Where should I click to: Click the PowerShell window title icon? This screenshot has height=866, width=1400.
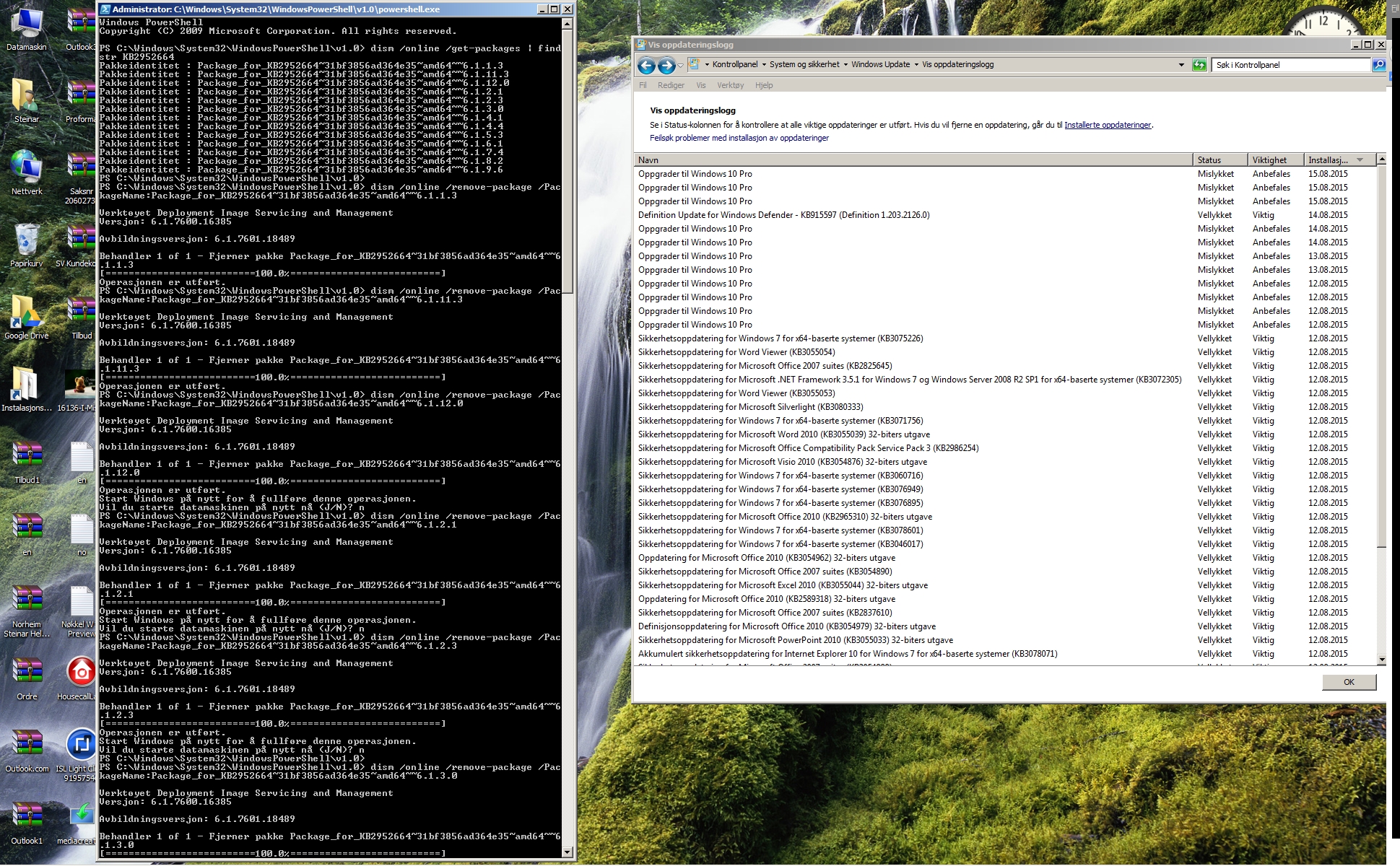pyautogui.click(x=105, y=9)
